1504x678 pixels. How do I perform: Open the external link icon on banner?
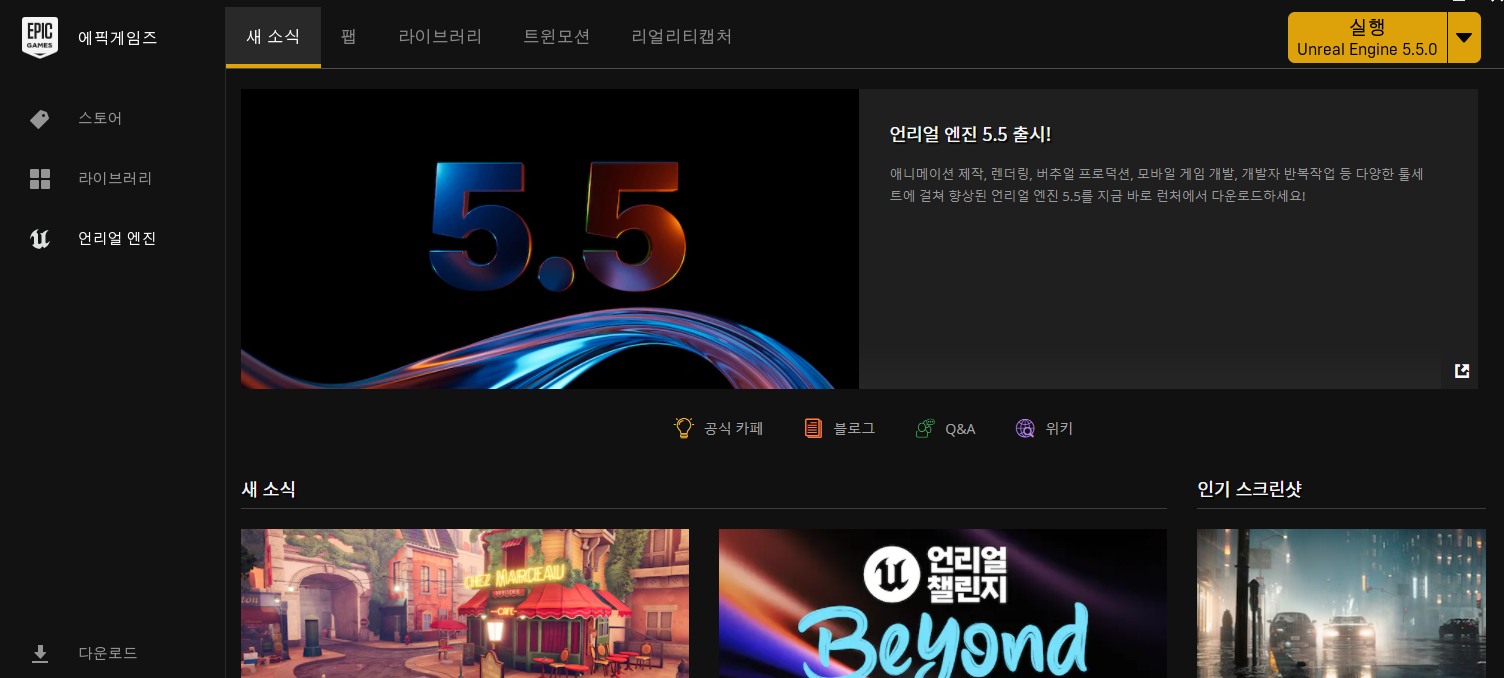pyautogui.click(x=1462, y=371)
